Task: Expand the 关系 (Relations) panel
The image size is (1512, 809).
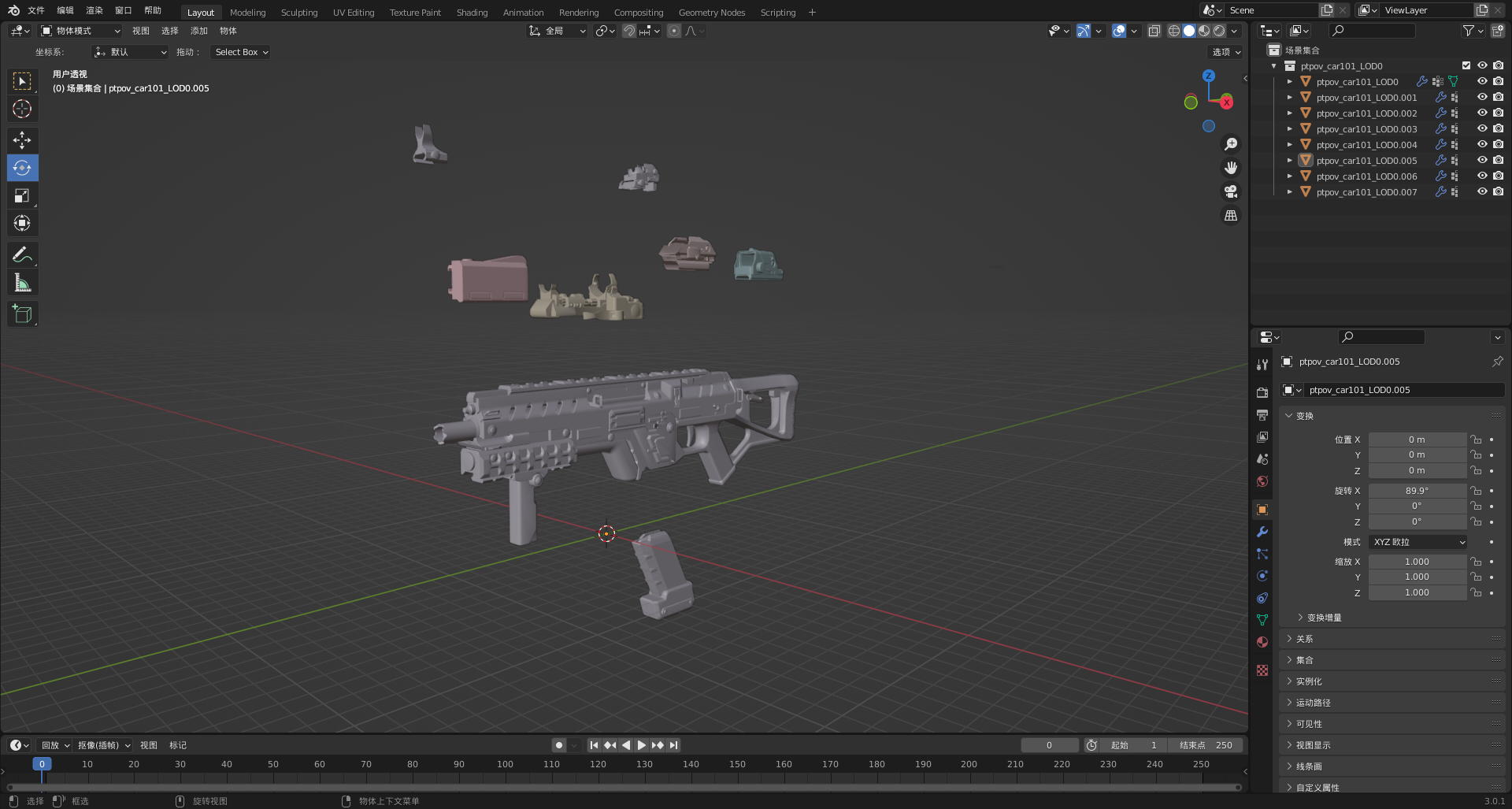Action: point(1305,639)
